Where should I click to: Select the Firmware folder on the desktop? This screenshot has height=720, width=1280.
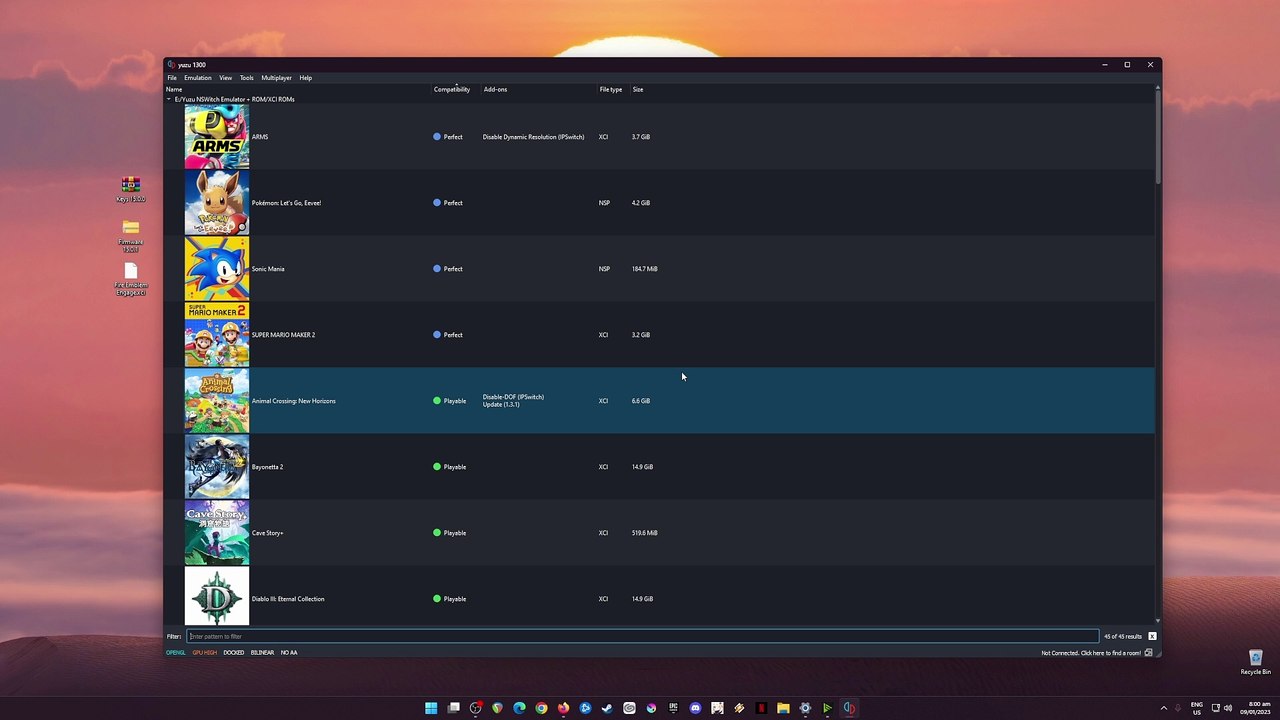pyautogui.click(x=131, y=236)
